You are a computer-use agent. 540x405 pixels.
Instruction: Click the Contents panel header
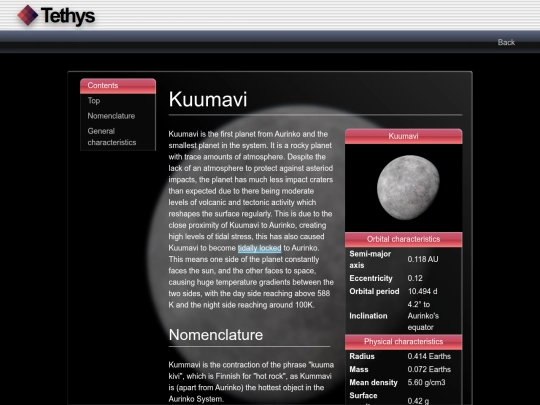coord(118,86)
